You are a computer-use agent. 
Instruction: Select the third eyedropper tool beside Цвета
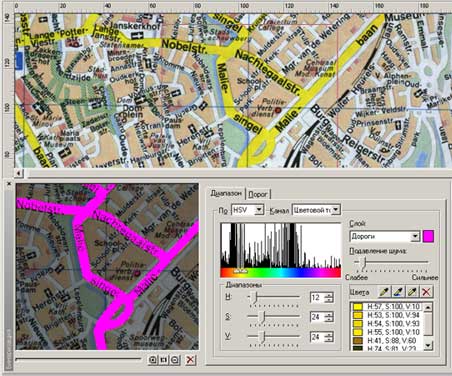(x=412, y=292)
